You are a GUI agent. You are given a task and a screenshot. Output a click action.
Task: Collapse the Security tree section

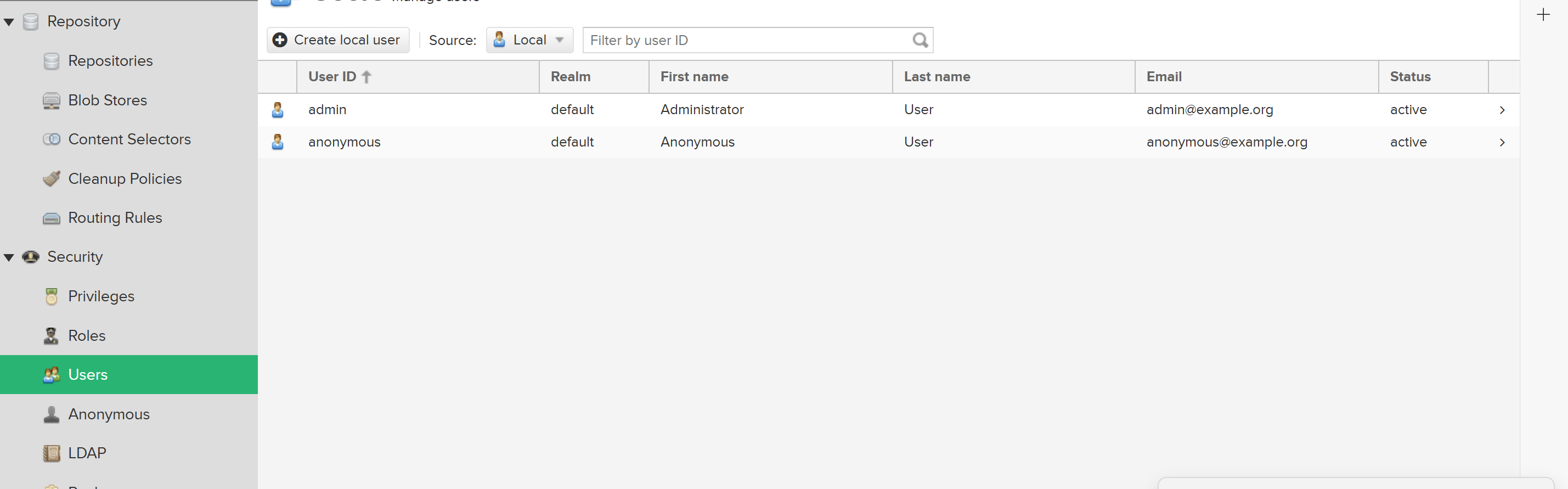click(9, 257)
